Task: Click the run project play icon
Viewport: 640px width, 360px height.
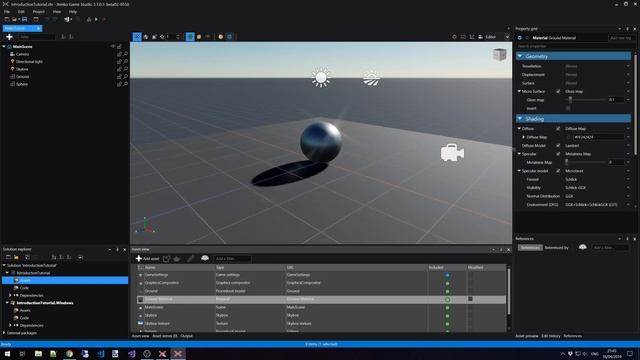Action: click(96, 19)
